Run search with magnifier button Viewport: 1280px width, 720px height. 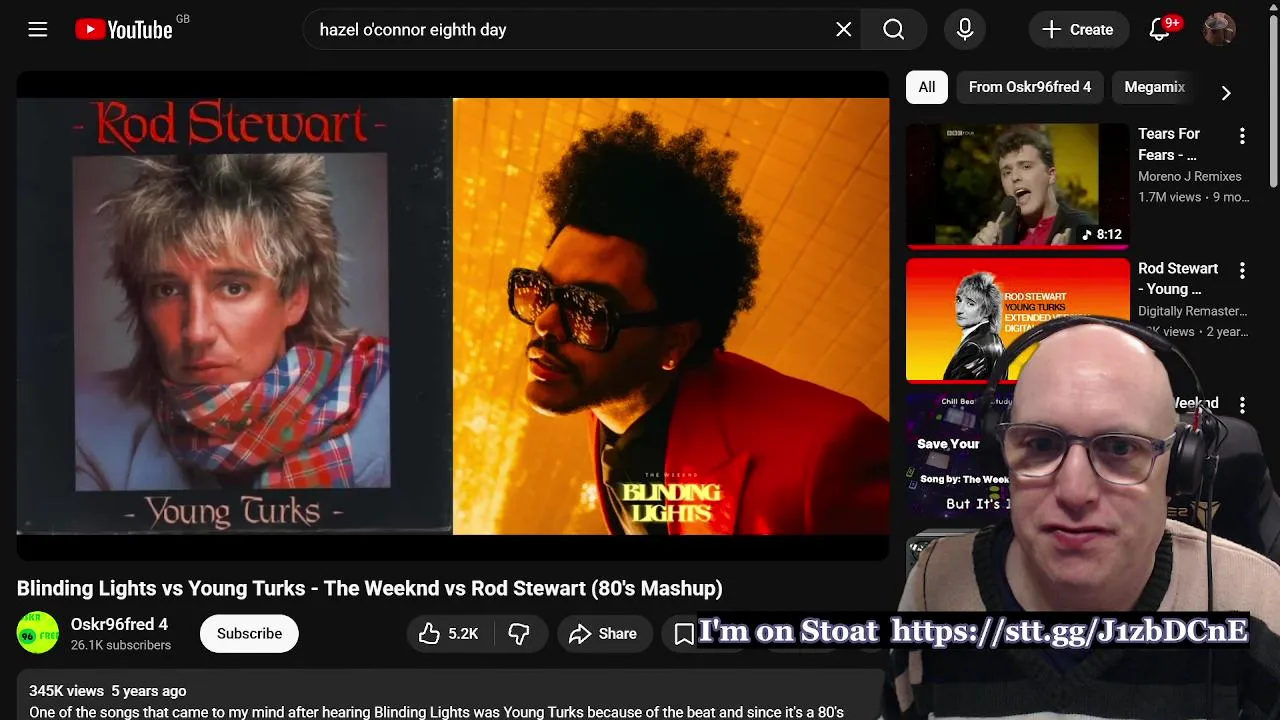coord(894,30)
